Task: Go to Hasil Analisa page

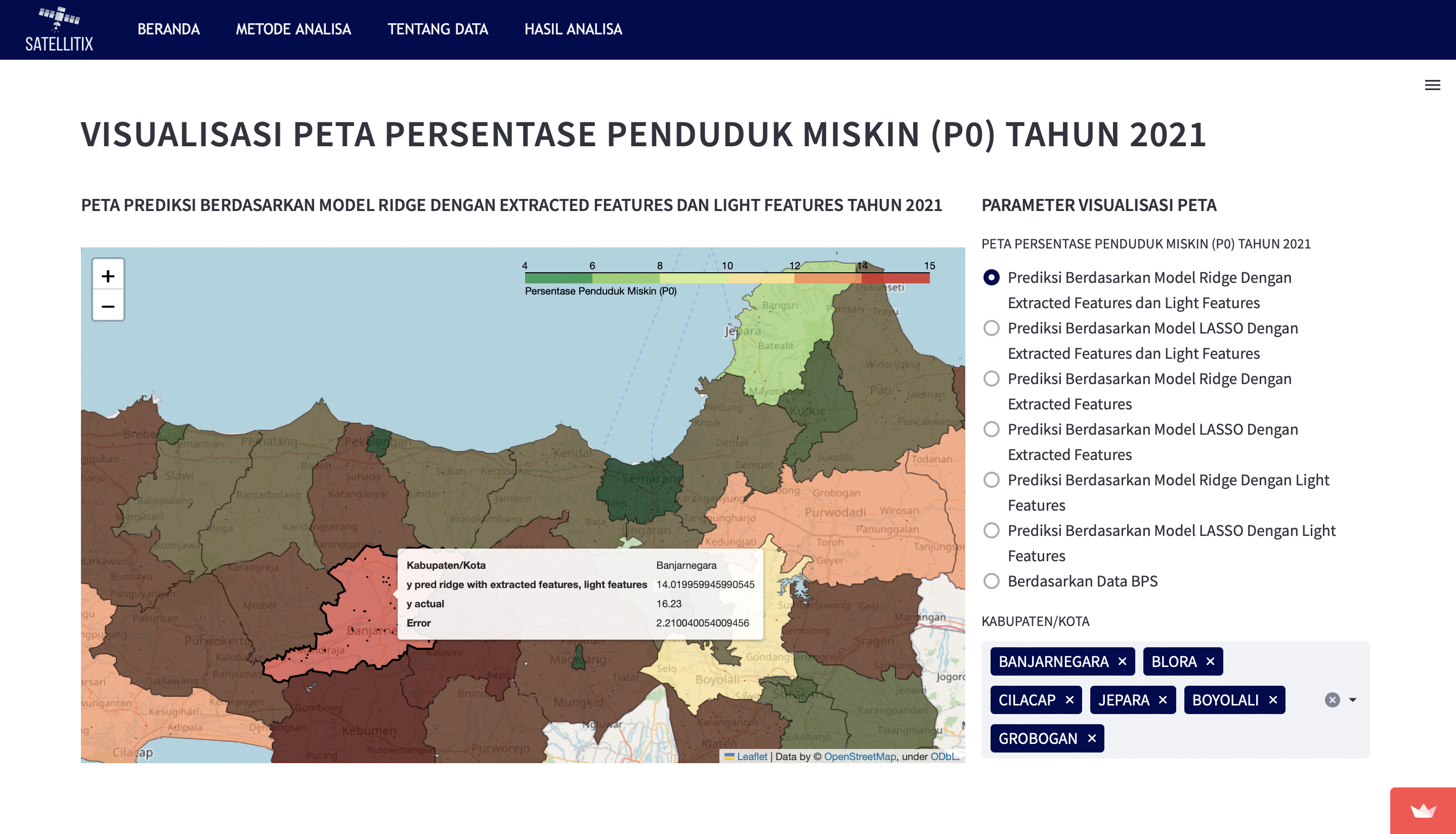Action: [573, 29]
